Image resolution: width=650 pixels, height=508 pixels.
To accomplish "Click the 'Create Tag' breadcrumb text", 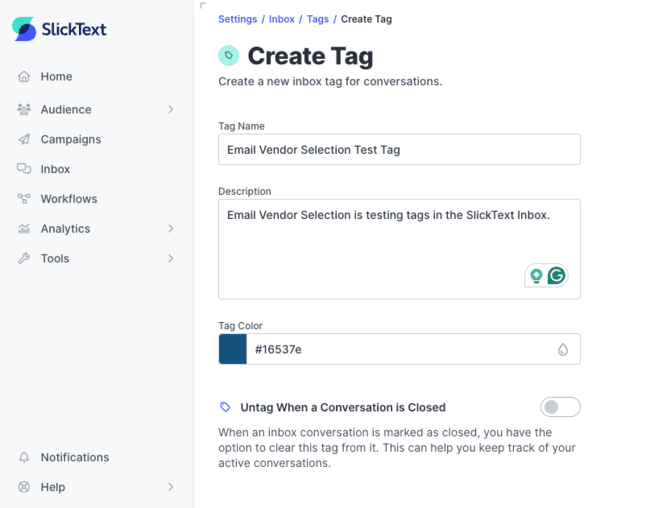I will pos(366,19).
